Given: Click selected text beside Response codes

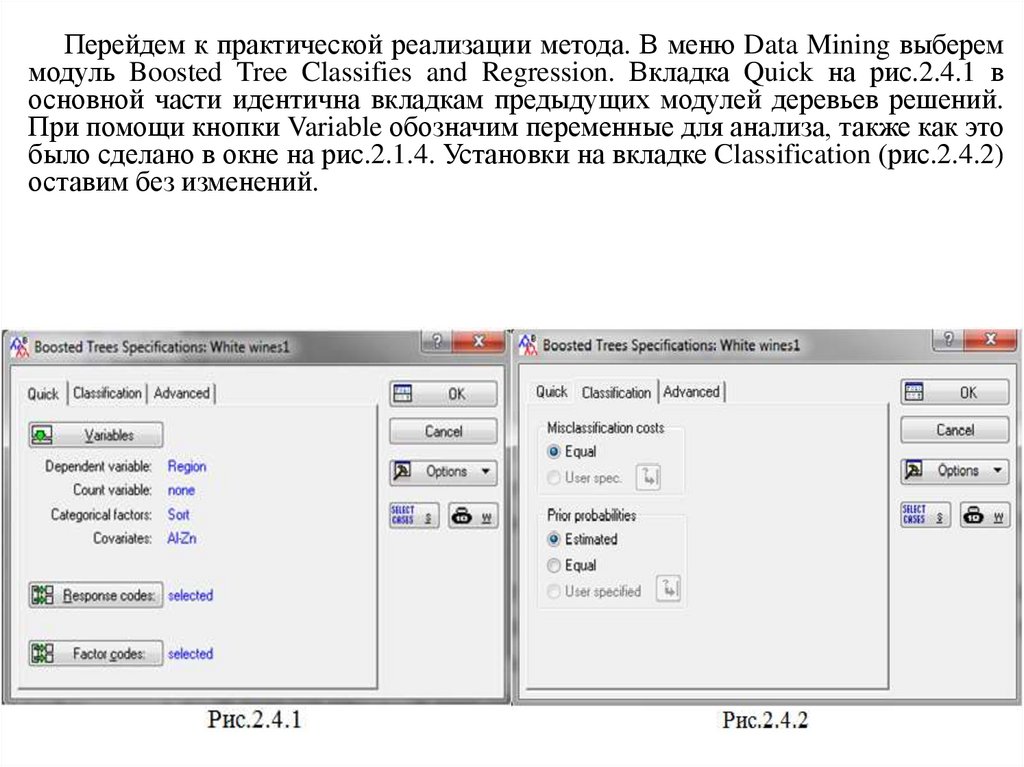Looking at the screenshot, I should [190, 595].
